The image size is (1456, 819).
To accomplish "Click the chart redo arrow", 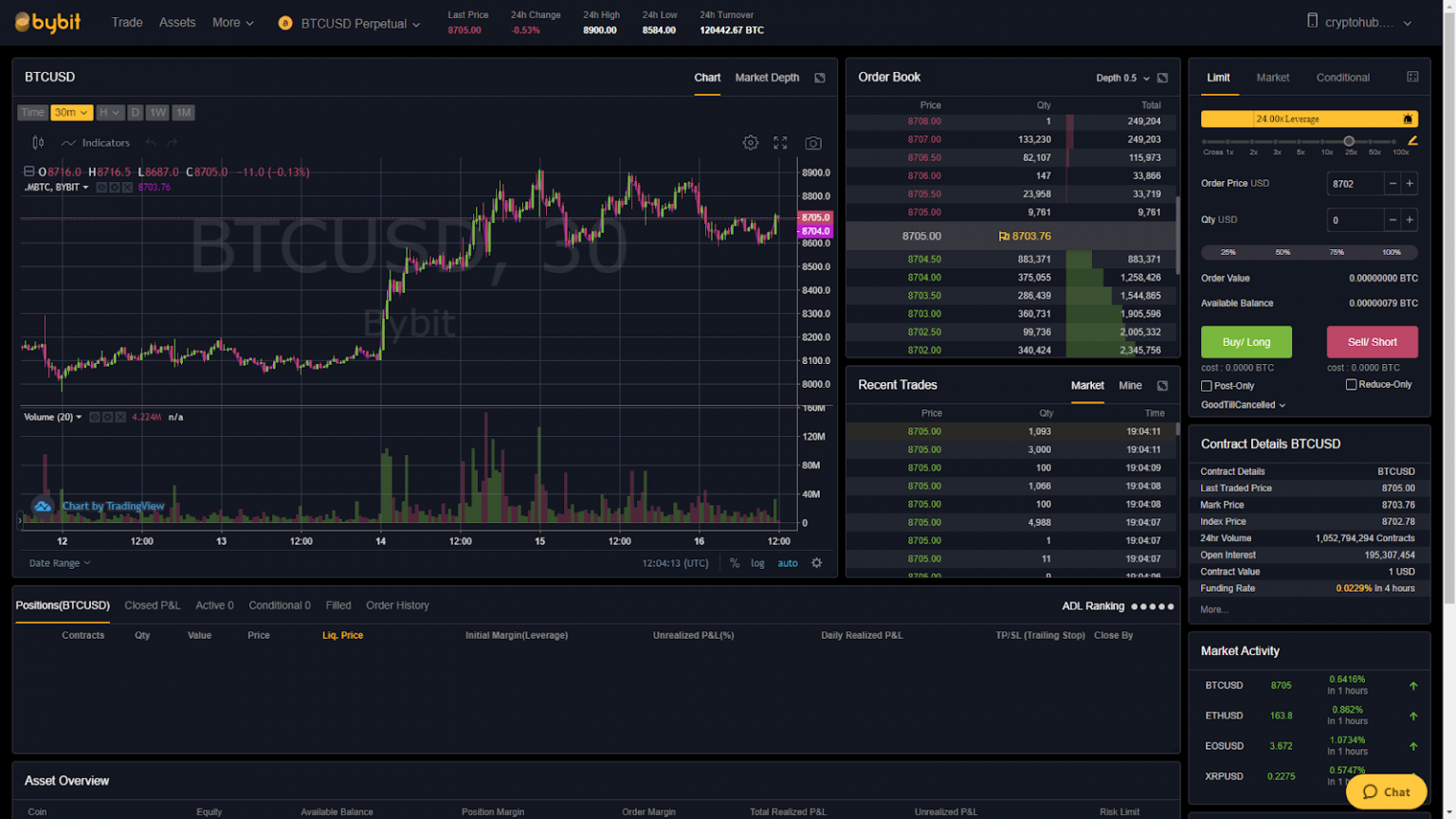I will coord(172,143).
